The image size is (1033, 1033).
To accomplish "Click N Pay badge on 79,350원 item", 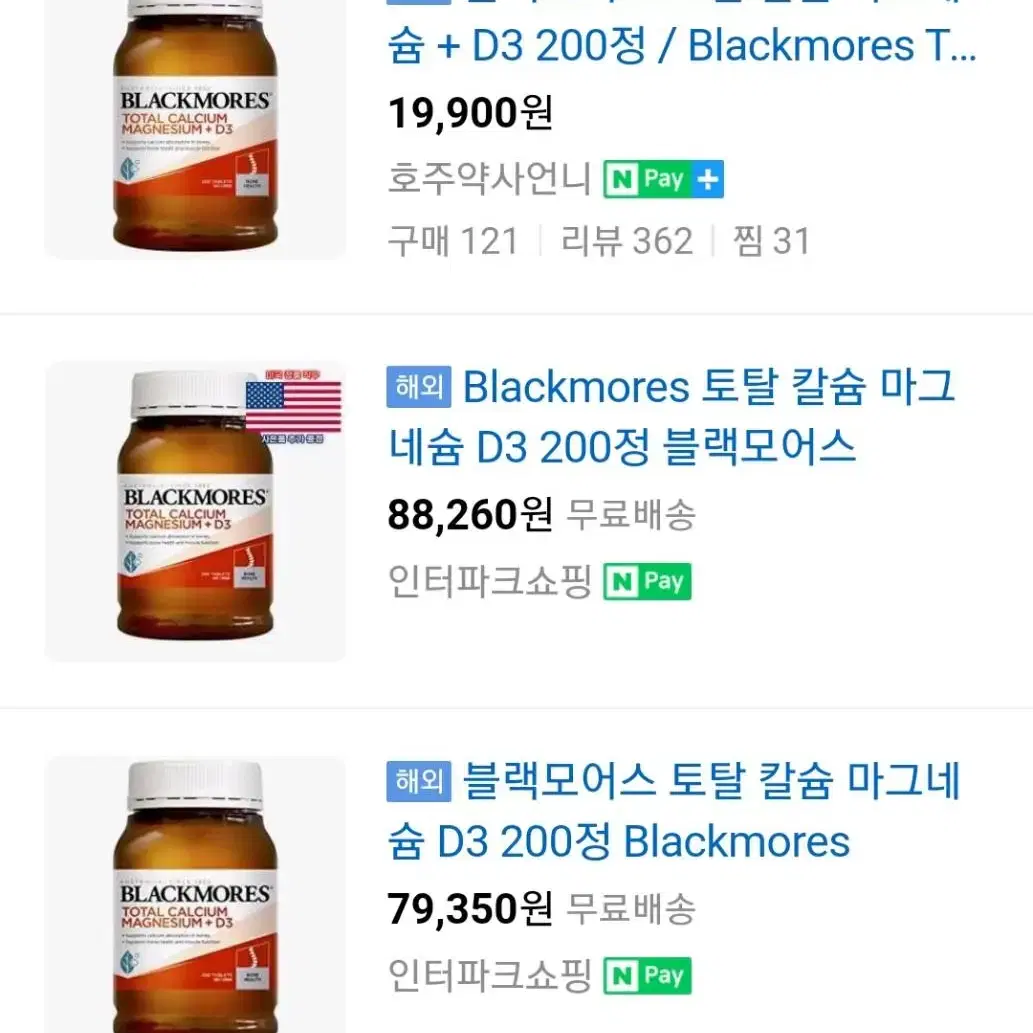I will tap(648, 976).
